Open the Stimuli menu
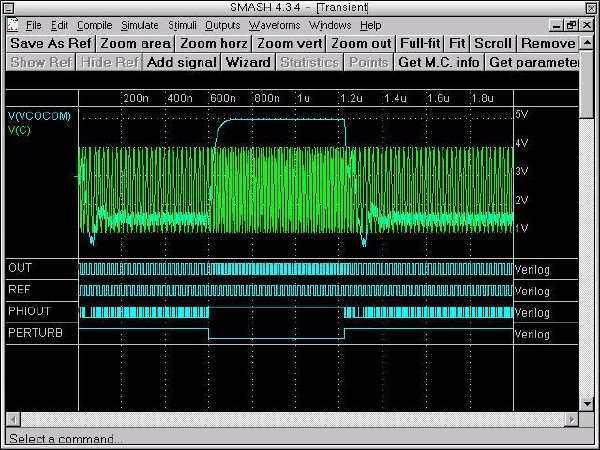Viewport: 600px width, 450px height. pos(182,24)
